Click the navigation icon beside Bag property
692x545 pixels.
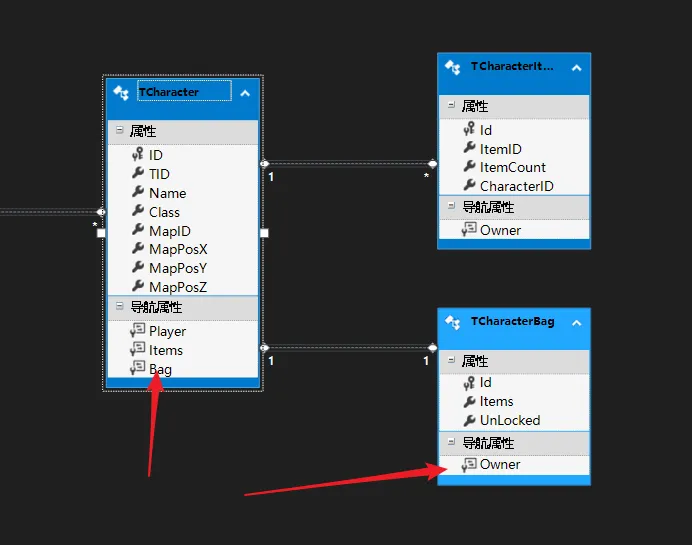138,369
